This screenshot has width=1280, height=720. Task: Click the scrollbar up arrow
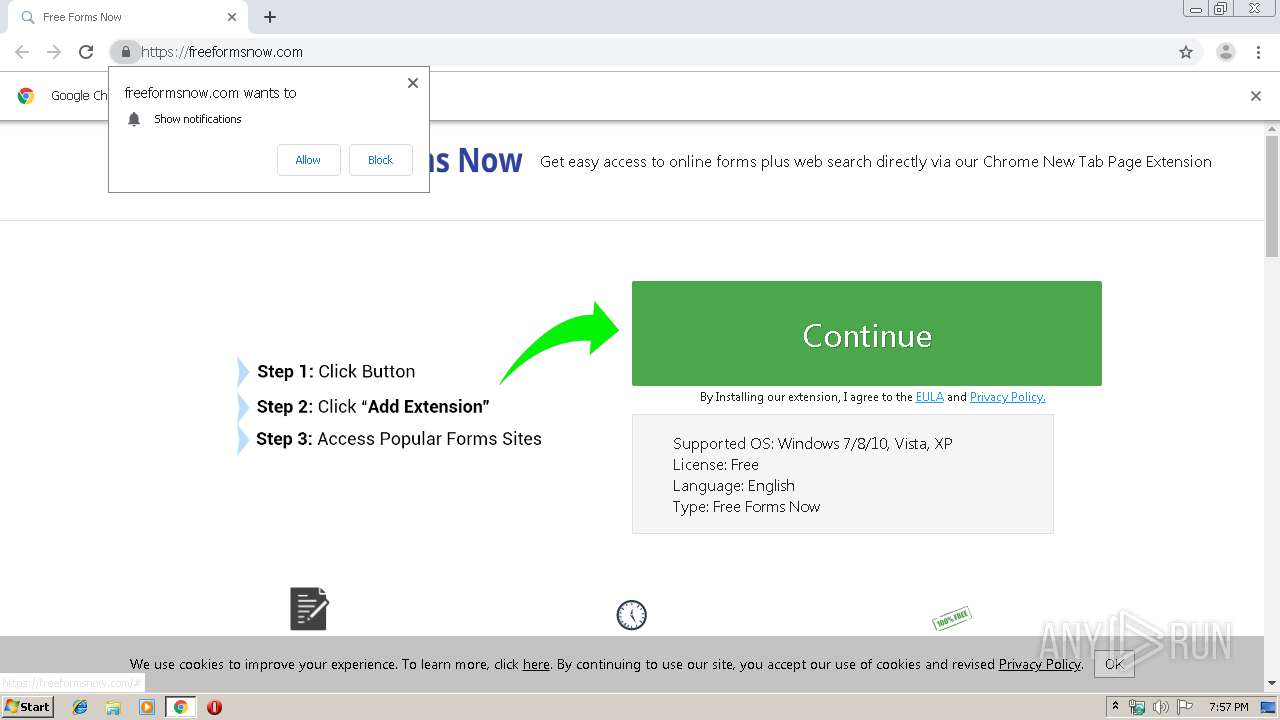(1272, 128)
